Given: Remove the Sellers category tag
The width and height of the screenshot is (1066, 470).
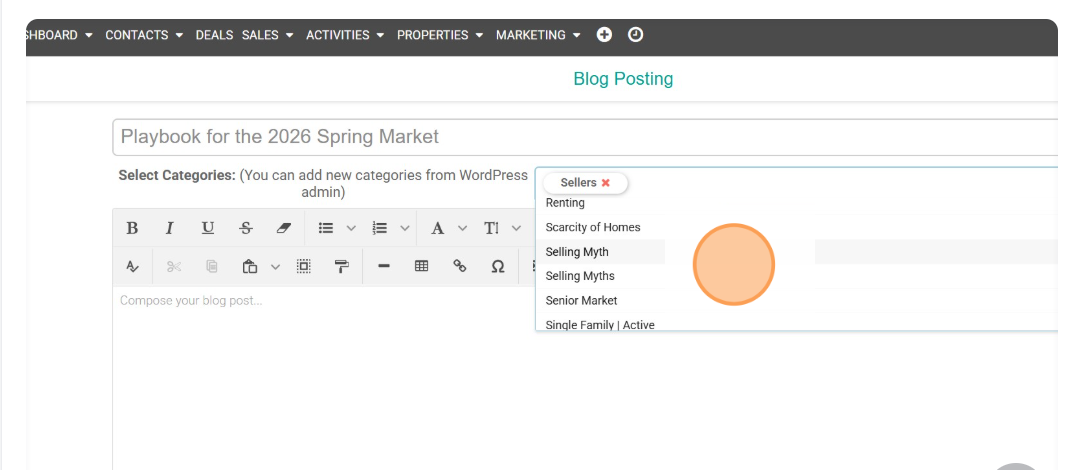Looking at the screenshot, I should tap(606, 183).
